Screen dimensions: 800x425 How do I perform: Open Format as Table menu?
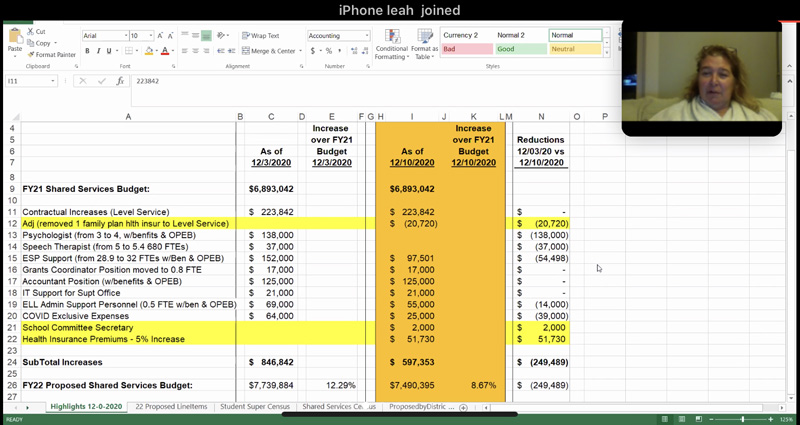(x=424, y=44)
